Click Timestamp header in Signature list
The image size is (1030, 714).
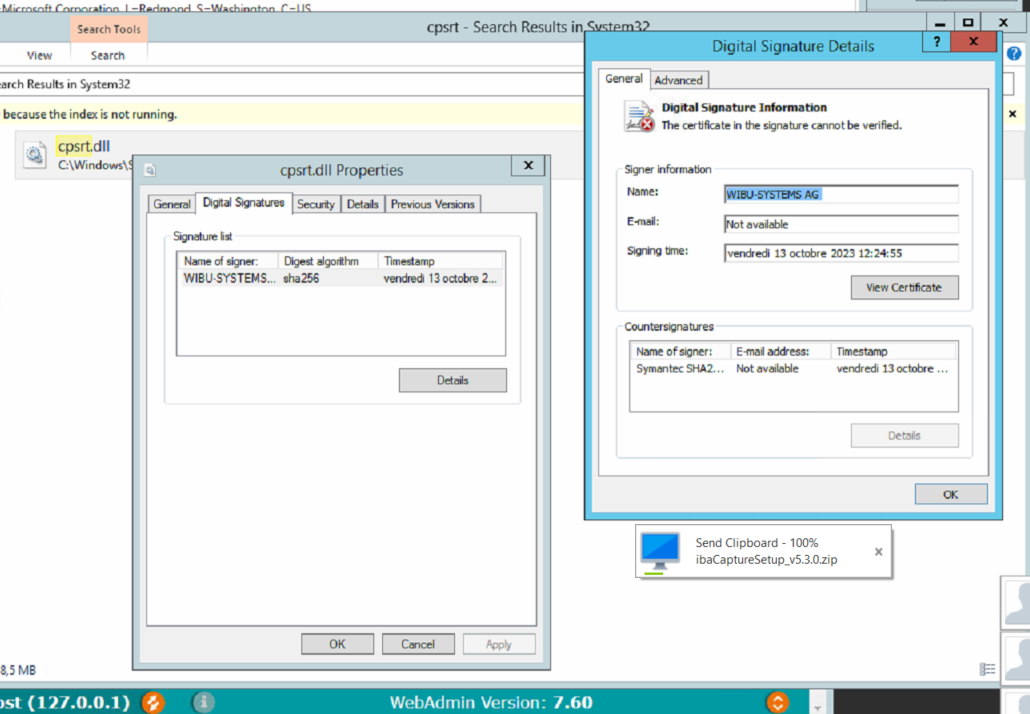tap(441, 261)
